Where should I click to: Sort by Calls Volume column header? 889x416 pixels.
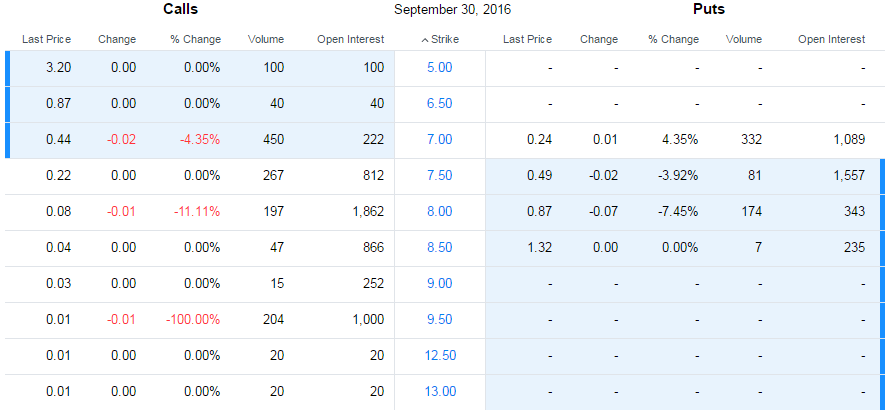(266, 40)
